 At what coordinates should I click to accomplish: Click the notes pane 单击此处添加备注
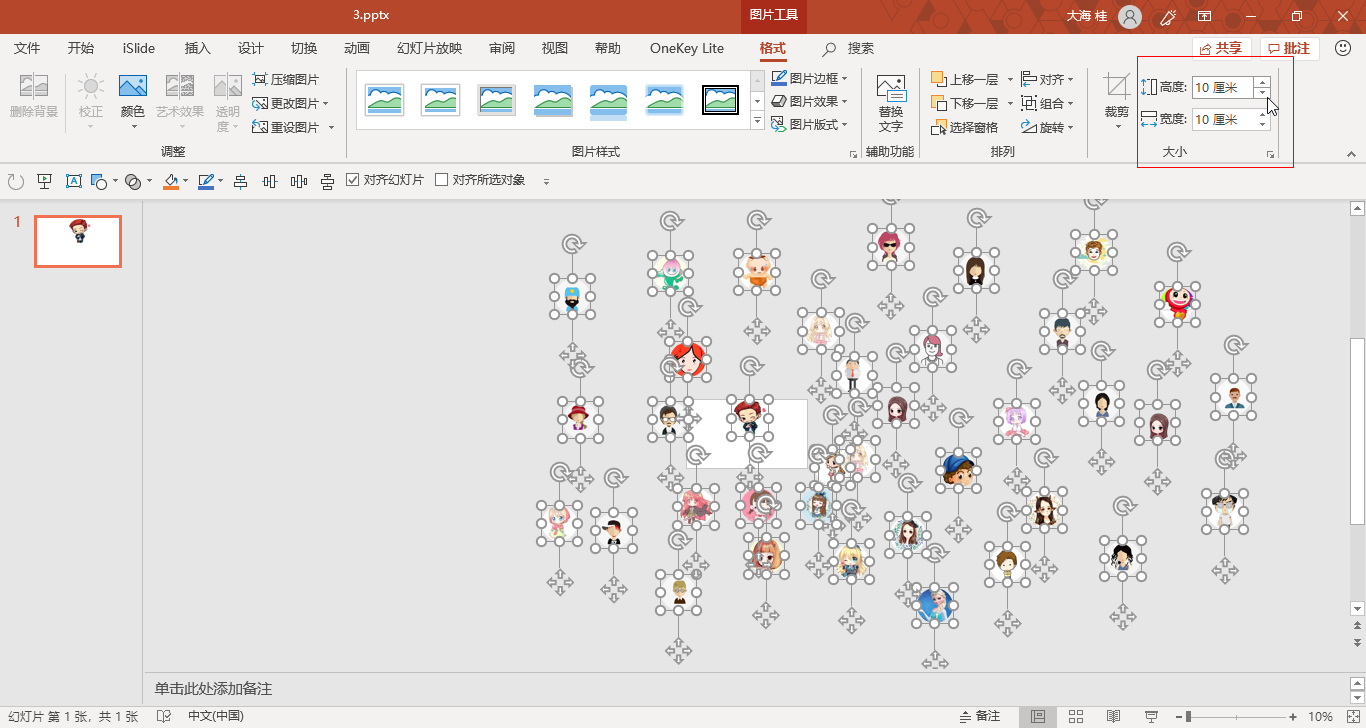point(213,689)
